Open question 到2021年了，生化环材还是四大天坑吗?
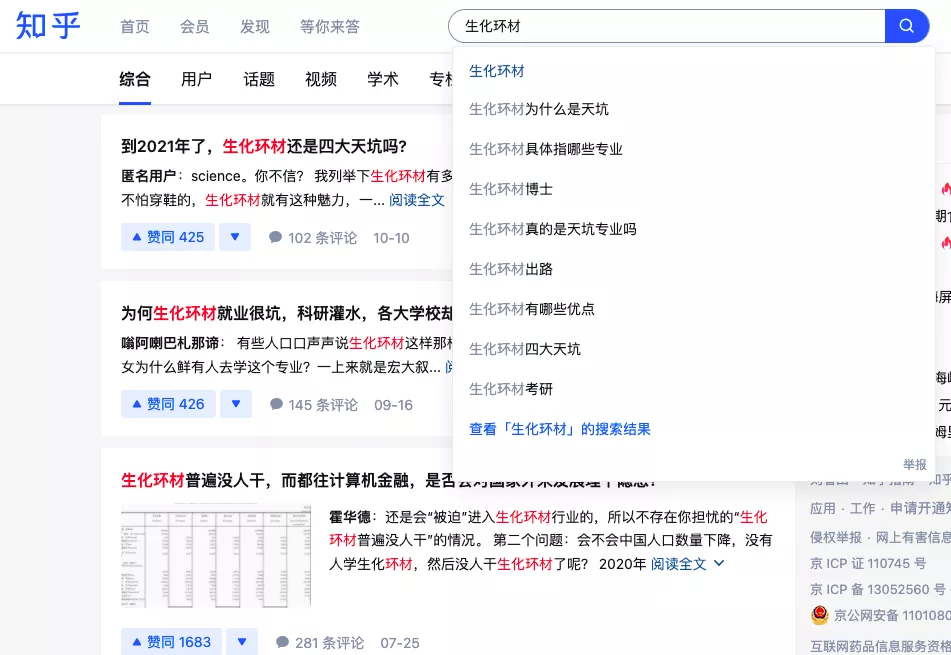The image size is (951, 655). coord(264,146)
